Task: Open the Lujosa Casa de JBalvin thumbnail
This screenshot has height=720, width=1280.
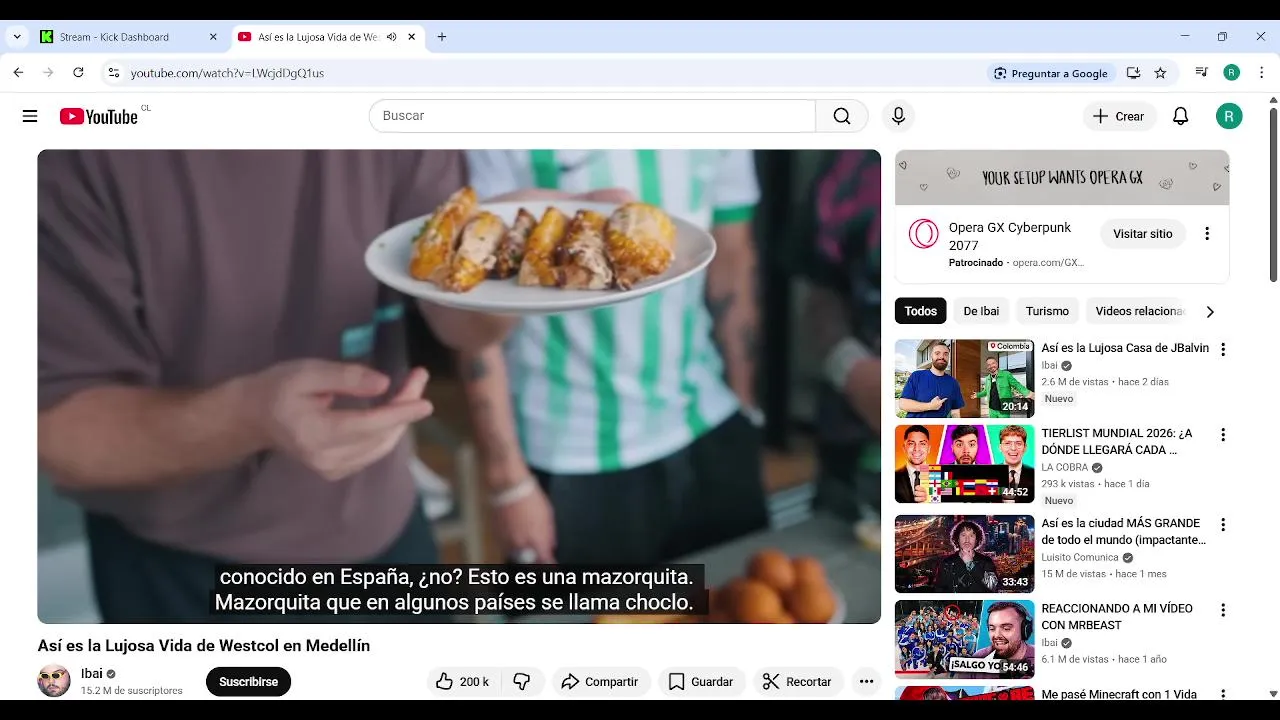Action: 964,378
